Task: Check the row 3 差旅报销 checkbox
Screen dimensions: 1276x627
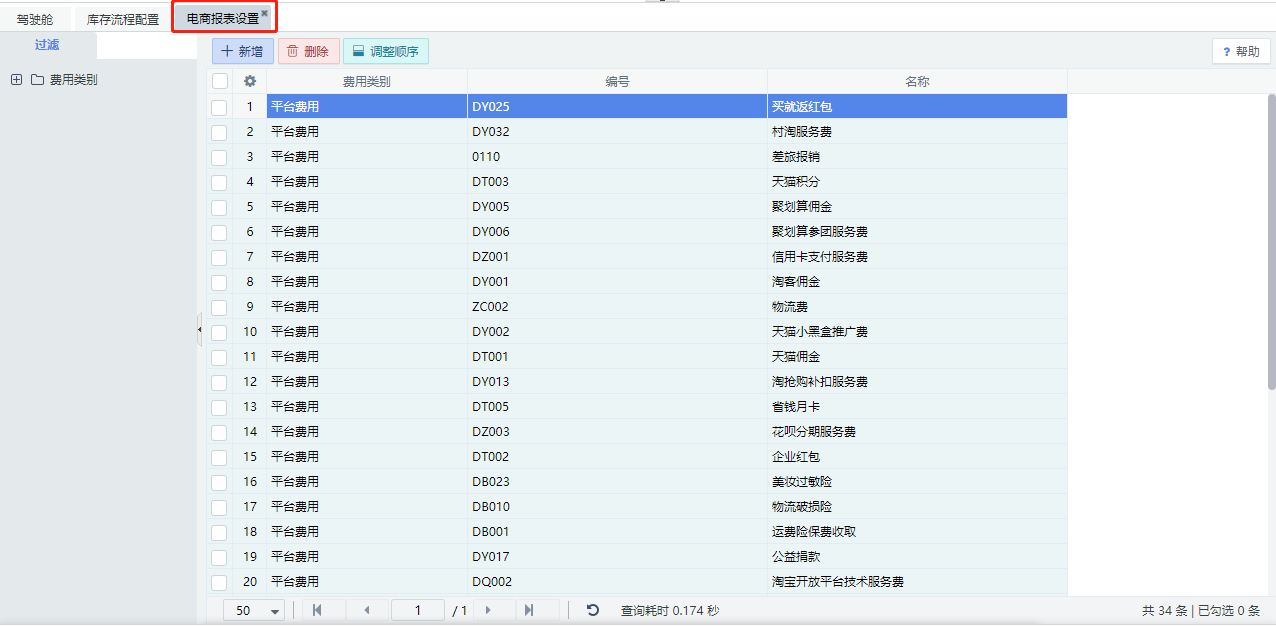Action: (220, 157)
